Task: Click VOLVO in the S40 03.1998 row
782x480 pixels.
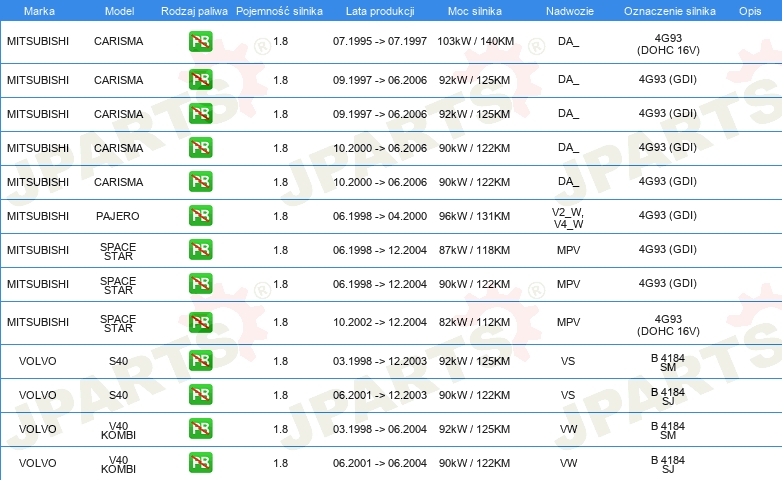Action: (37, 361)
